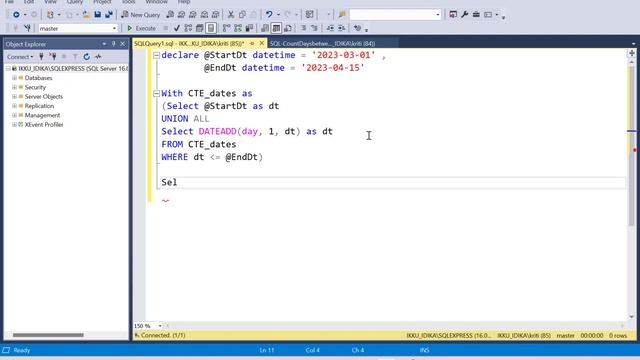Collapse the SQLEXPRESS server node
640x360 pixels.
coord(8,69)
